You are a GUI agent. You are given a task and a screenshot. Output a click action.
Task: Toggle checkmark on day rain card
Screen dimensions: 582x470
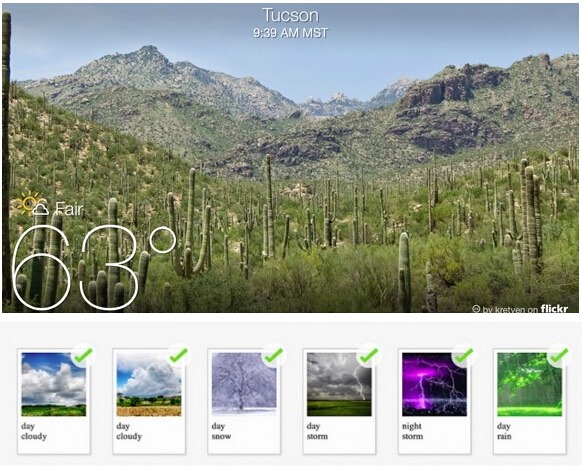coord(559,355)
